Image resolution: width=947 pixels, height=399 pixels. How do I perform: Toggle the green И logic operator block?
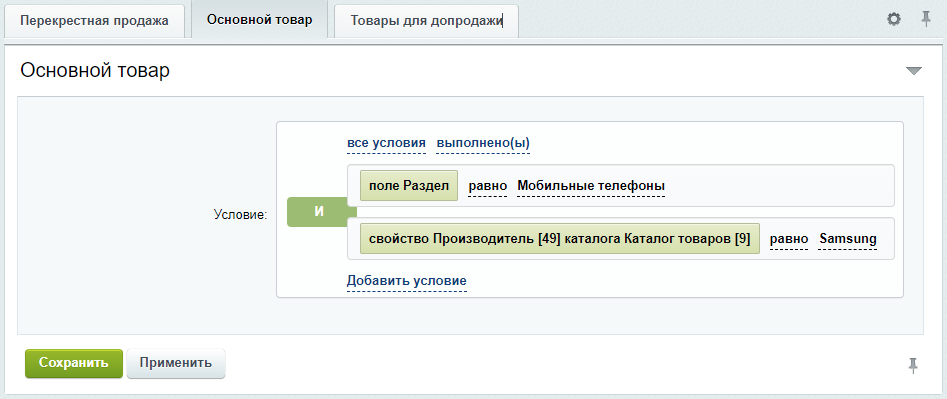pos(320,211)
